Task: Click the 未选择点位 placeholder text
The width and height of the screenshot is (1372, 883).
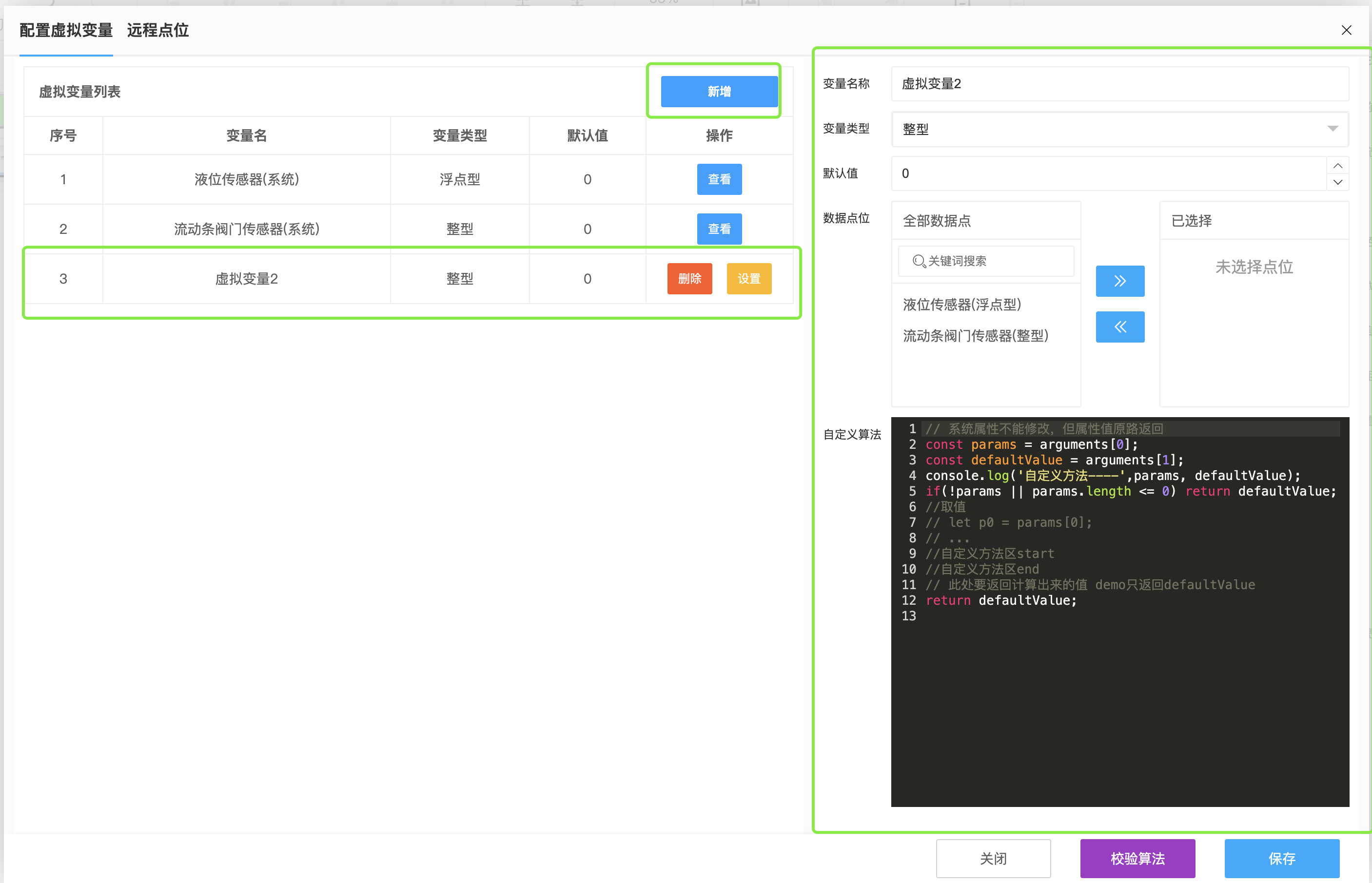Action: pyautogui.click(x=1254, y=267)
